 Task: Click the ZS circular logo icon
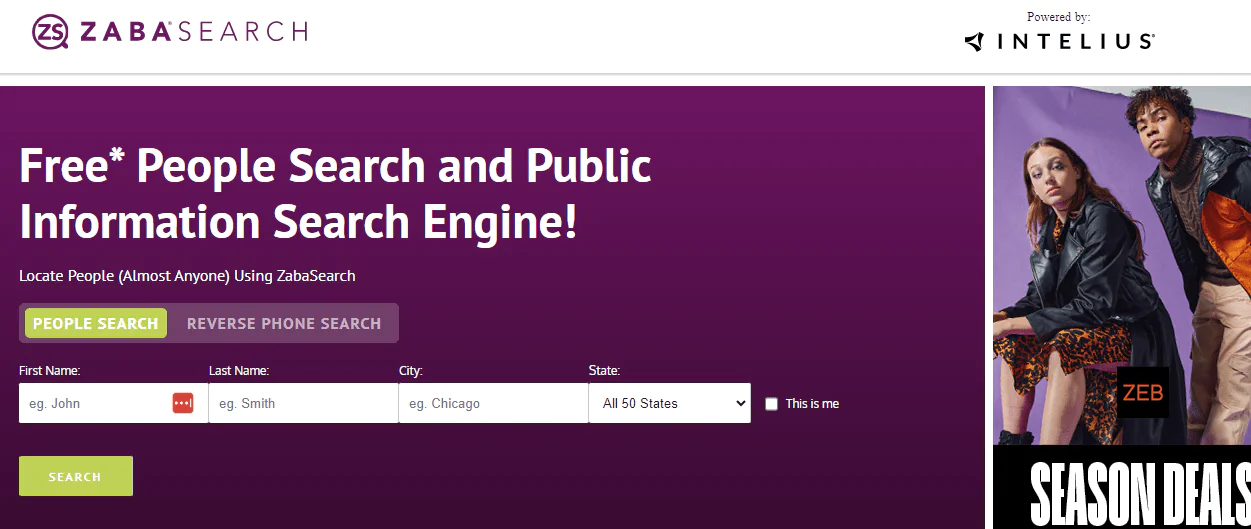click(x=50, y=31)
